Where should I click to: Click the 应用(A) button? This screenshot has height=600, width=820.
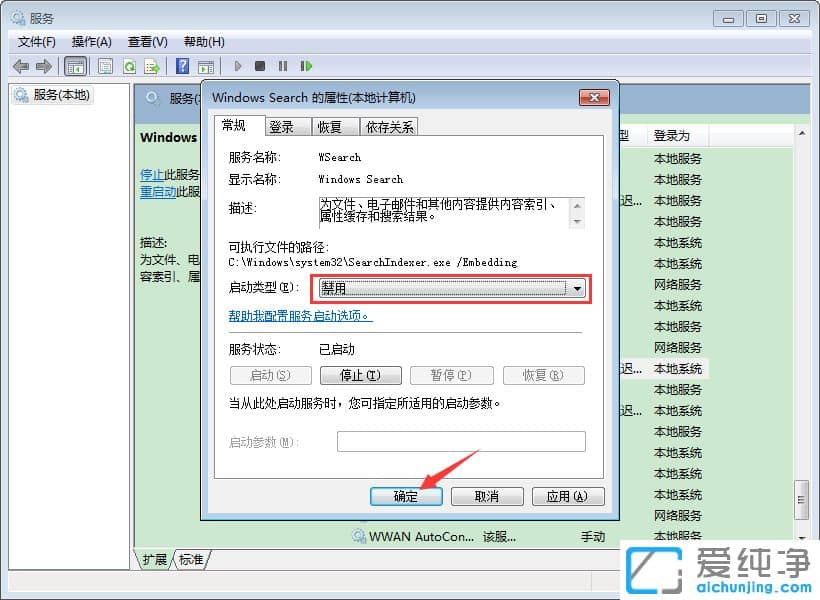568,496
